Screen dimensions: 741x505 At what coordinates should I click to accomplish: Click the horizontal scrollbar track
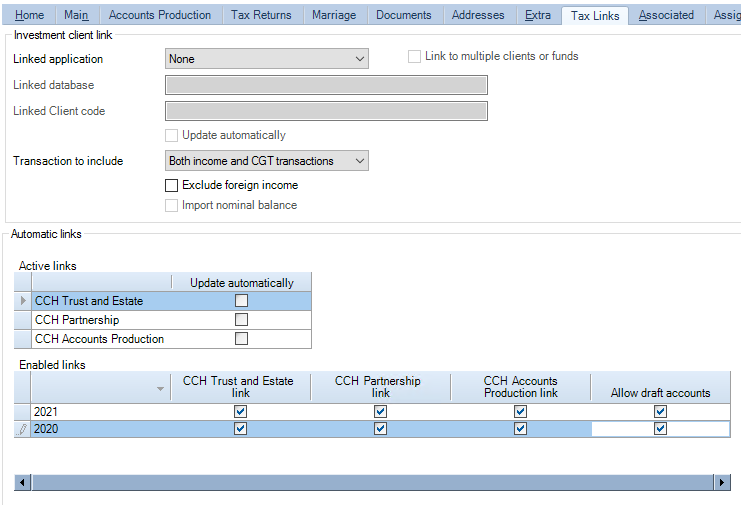click(x=372, y=482)
